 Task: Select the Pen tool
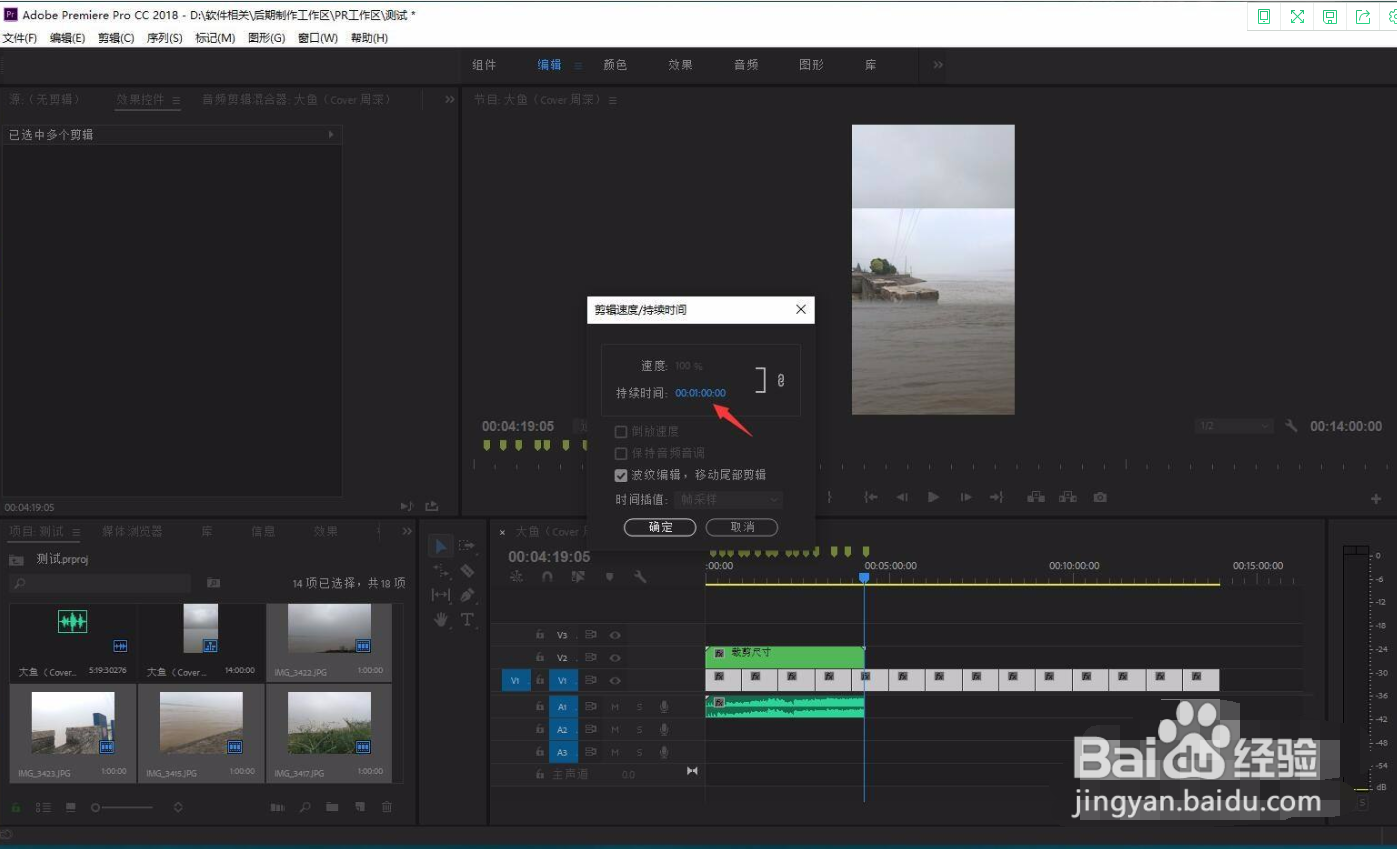467,595
